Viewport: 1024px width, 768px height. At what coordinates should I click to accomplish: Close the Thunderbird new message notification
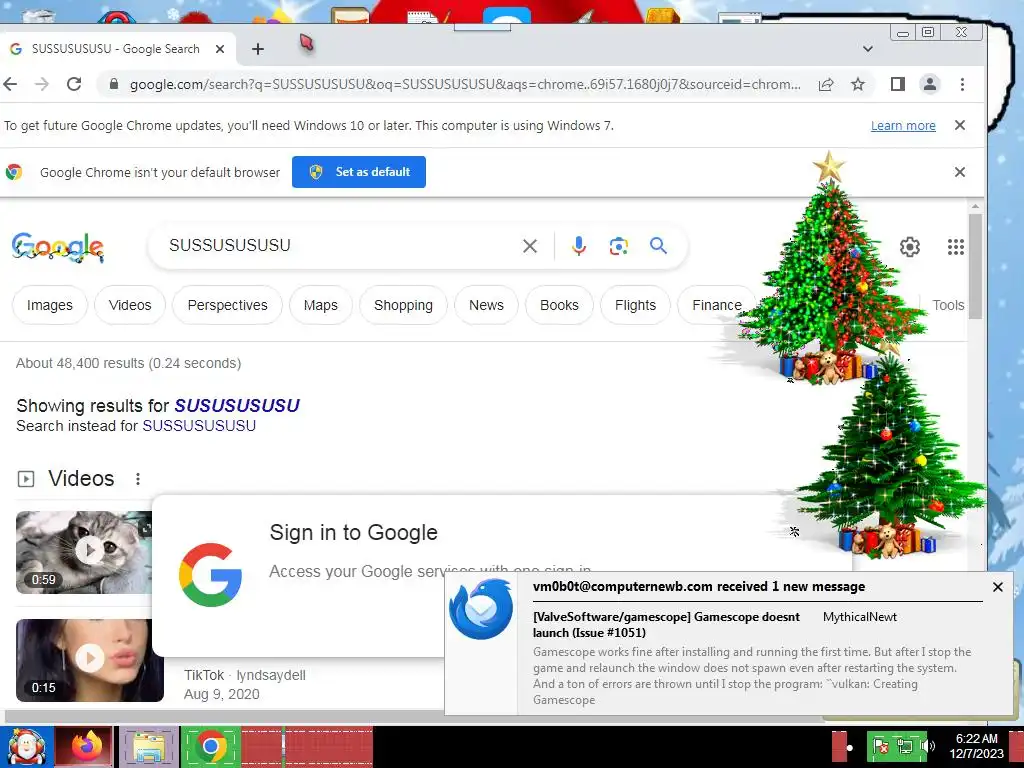click(997, 587)
